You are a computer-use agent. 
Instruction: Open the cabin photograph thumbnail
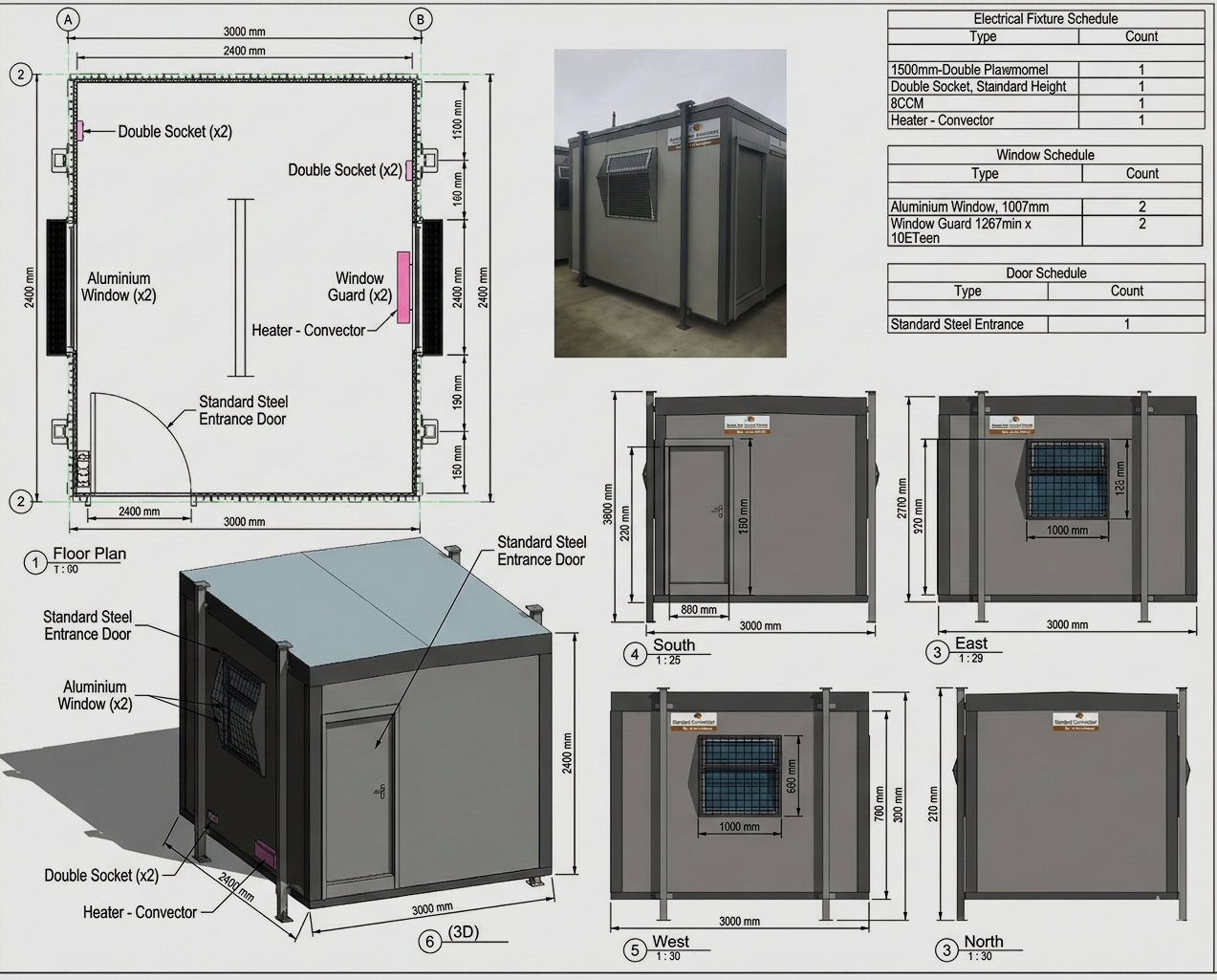click(x=669, y=203)
